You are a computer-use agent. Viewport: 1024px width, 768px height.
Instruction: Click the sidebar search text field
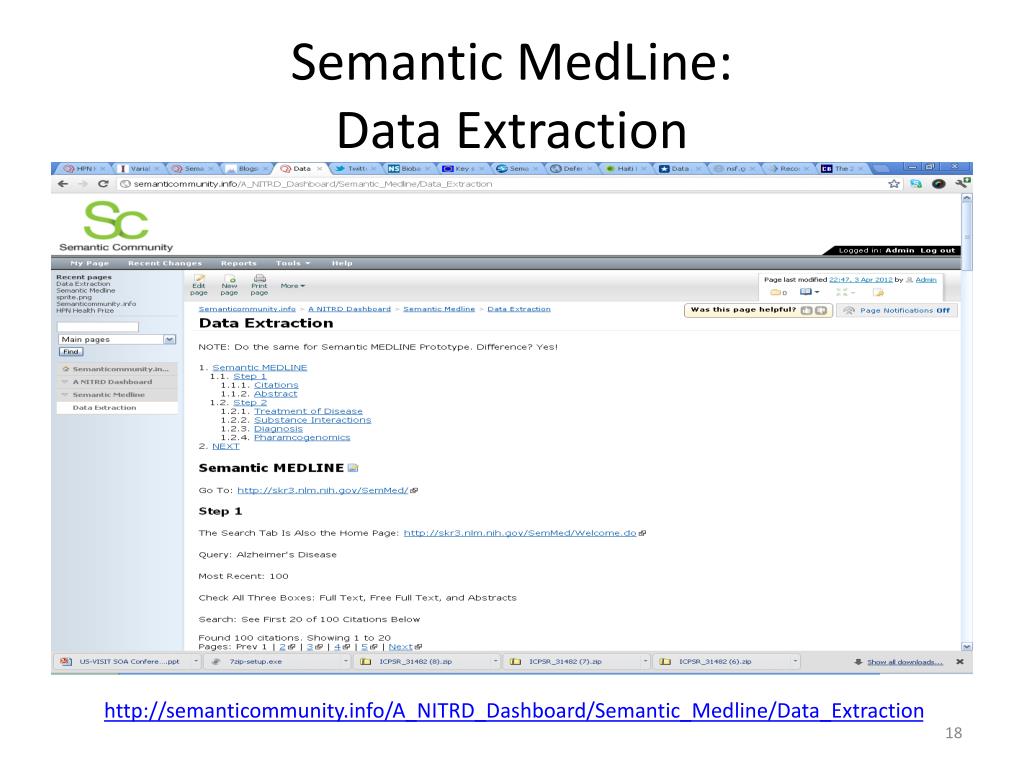click(97, 327)
